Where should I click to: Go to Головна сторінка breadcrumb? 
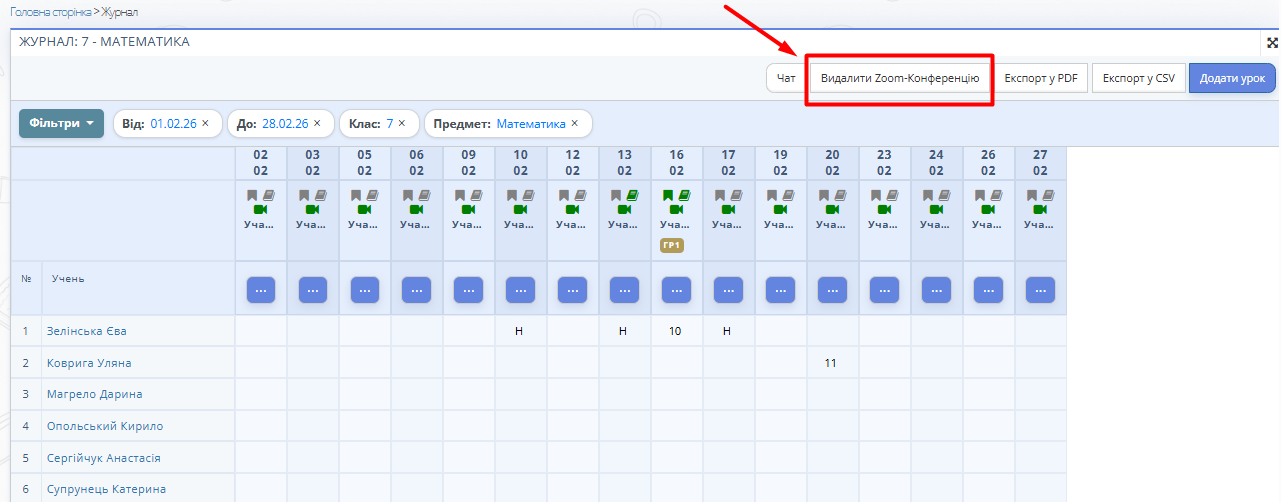50,12
